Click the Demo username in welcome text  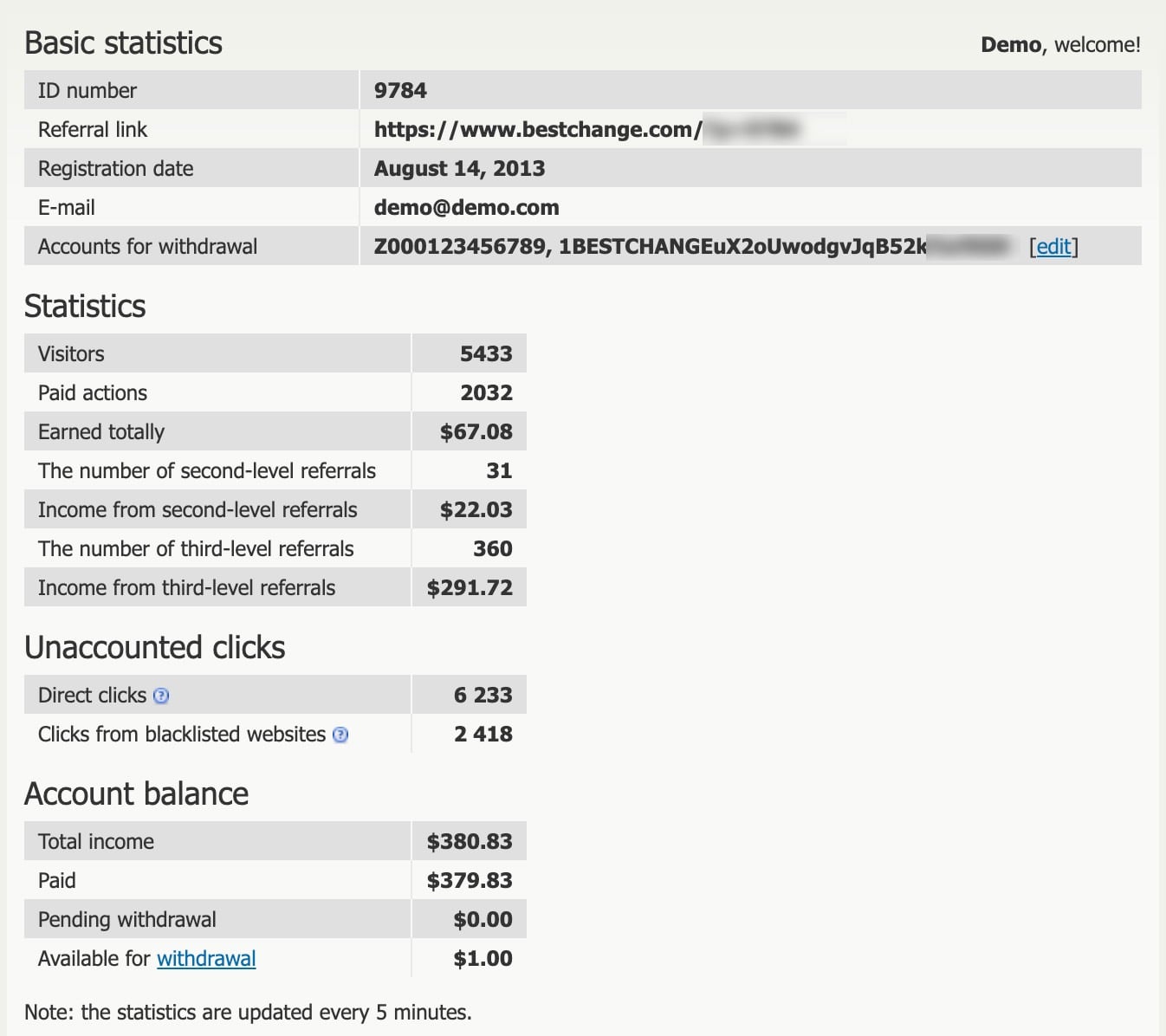point(1010,45)
